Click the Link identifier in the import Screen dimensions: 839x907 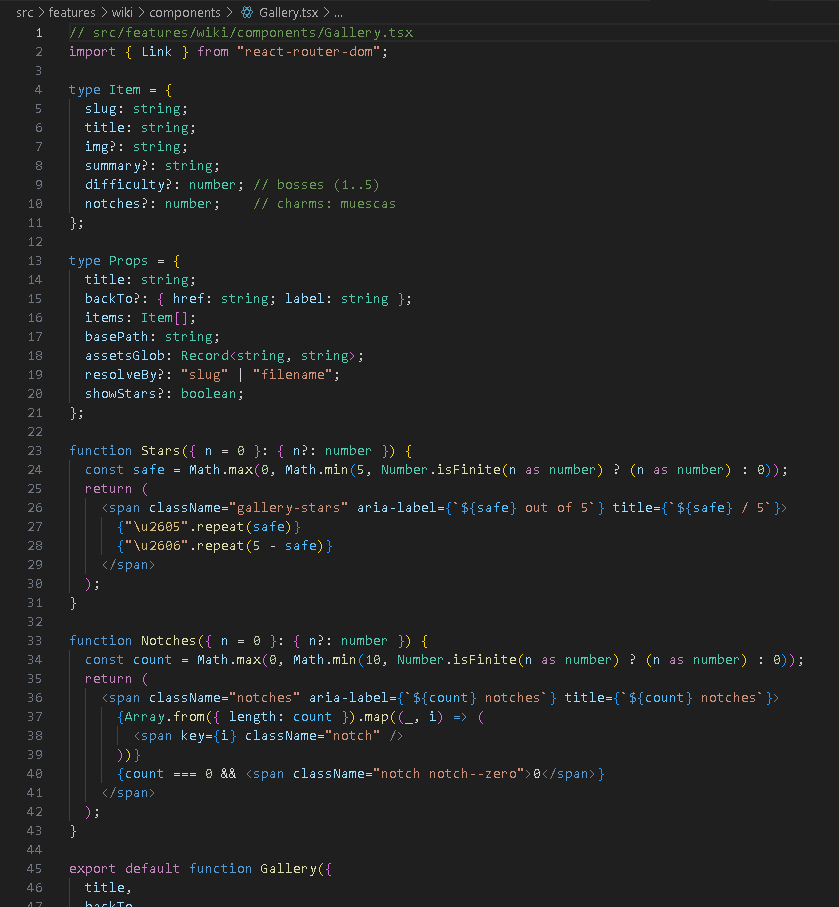click(x=156, y=51)
